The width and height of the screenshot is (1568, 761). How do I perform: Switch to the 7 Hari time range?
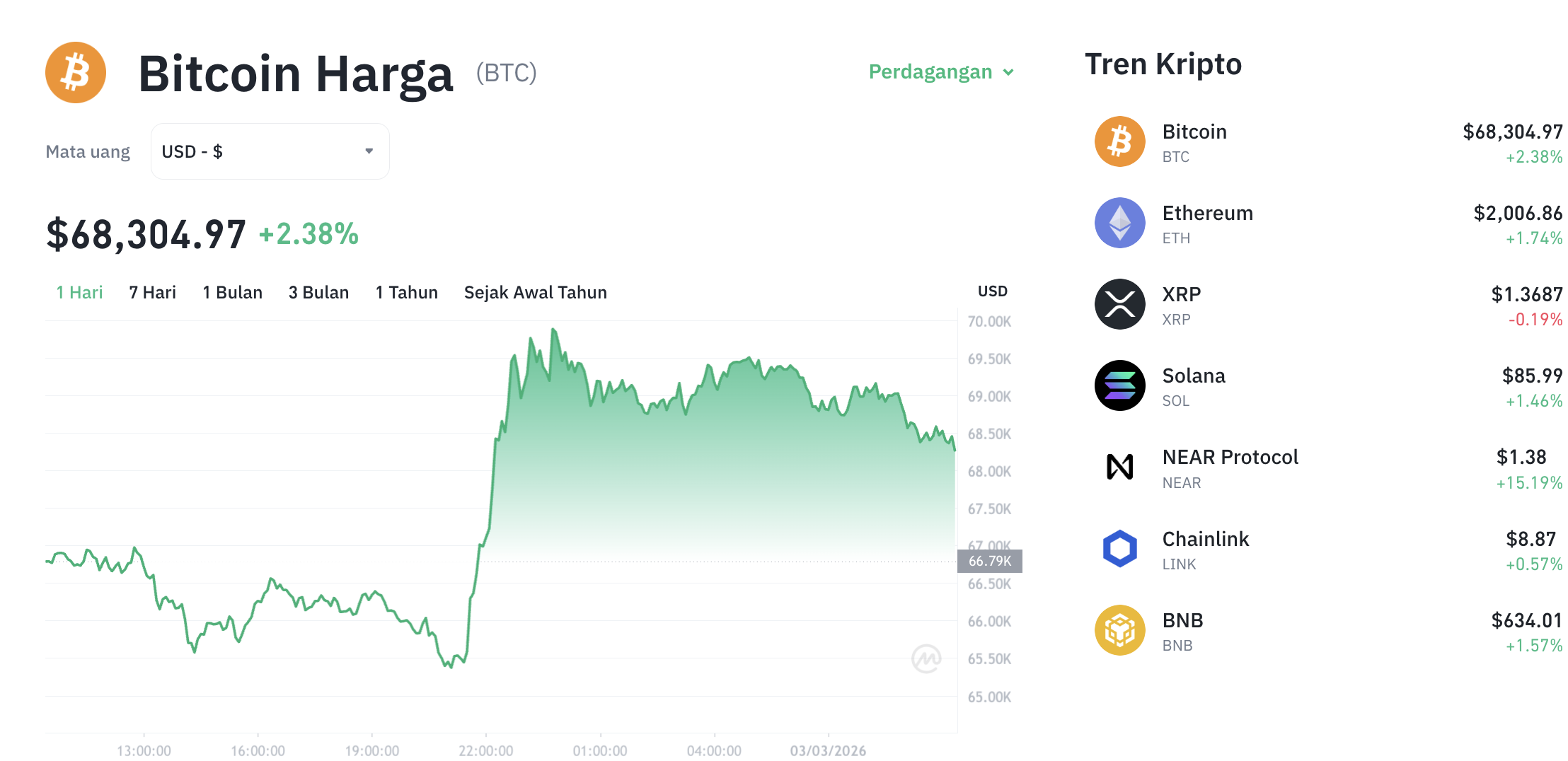point(151,292)
